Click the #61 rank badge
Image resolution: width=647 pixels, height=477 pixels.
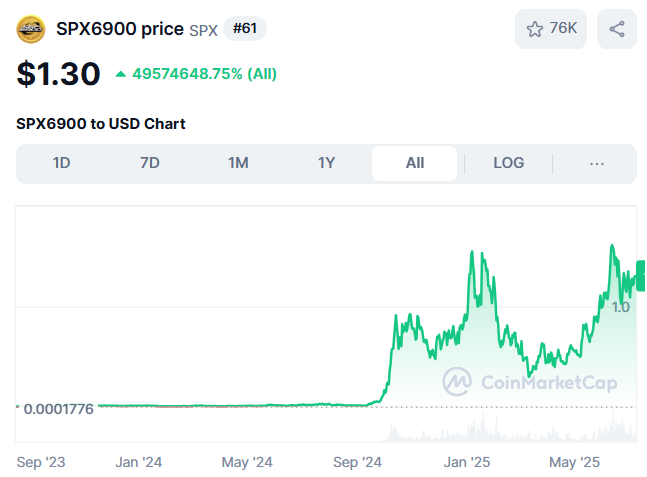244,29
